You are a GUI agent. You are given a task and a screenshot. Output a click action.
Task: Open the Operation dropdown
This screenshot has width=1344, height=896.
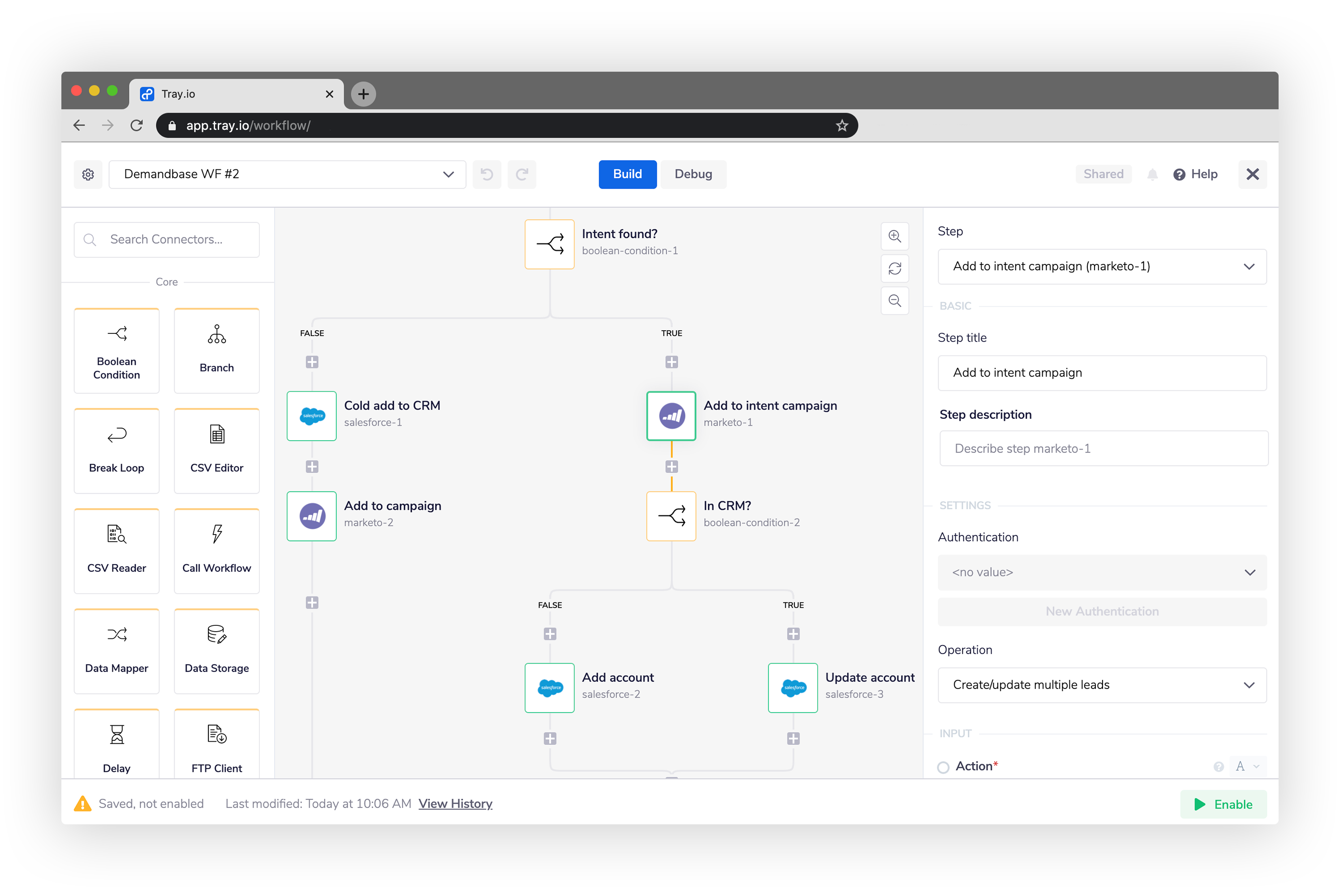click(x=1102, y=685)
